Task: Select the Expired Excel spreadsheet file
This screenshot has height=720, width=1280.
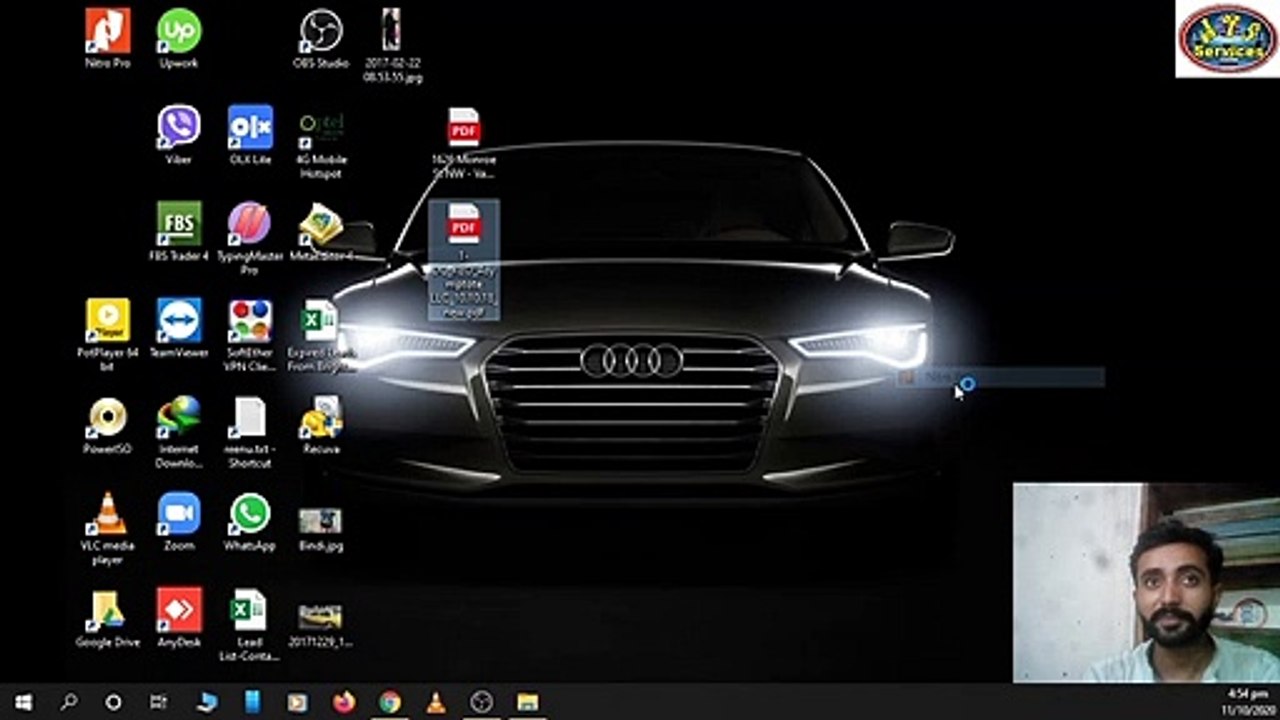Action: point(321,335)
